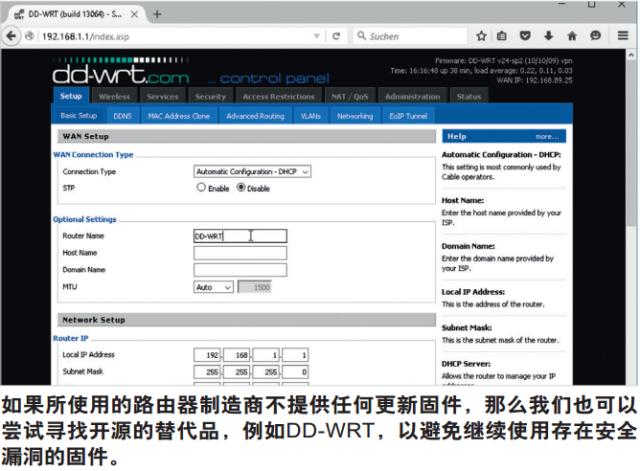
Task: Close the DD-WRT browser tab
Action: point(134,14)
